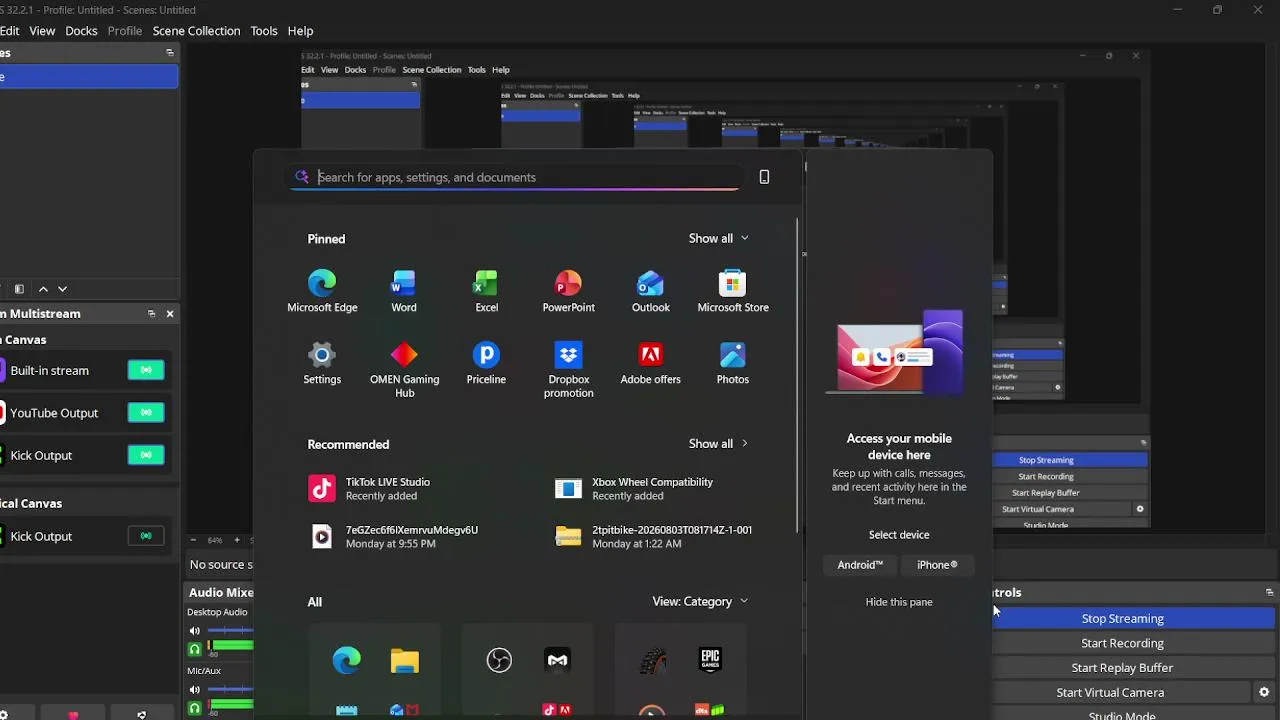Open the OBS Edit menu
This screenshot has height=720, width=1280.
10,31
